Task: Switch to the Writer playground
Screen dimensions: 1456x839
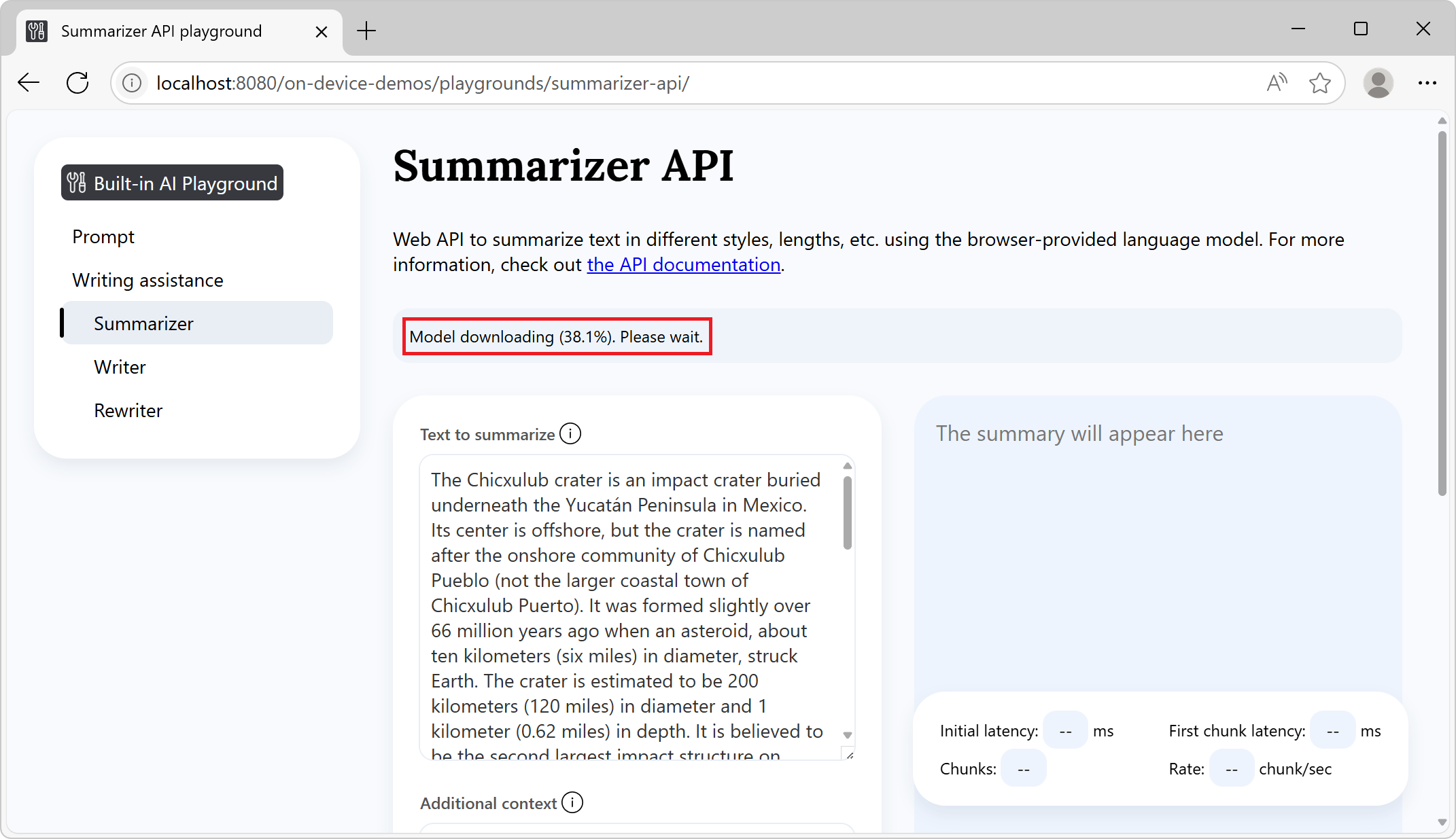Action: coord(120,367)
